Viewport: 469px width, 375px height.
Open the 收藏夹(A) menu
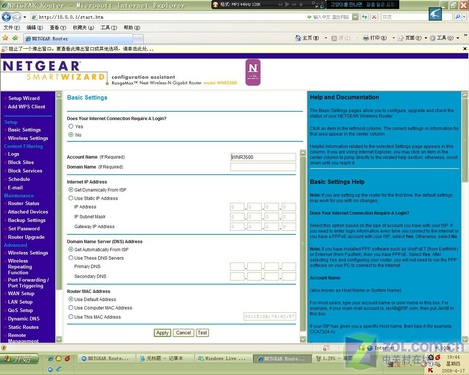(83, 28)
